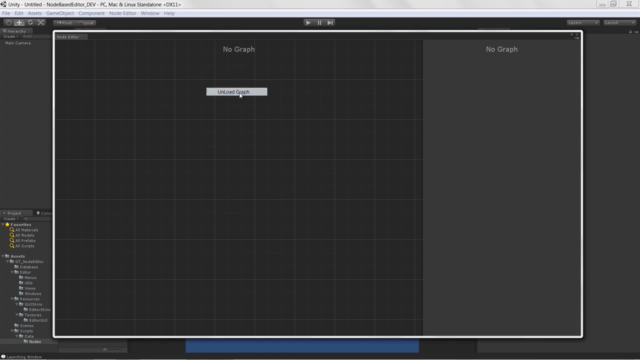Click the Utils folder icon
The image size is (640, 360).
click(x=21, y=283)
